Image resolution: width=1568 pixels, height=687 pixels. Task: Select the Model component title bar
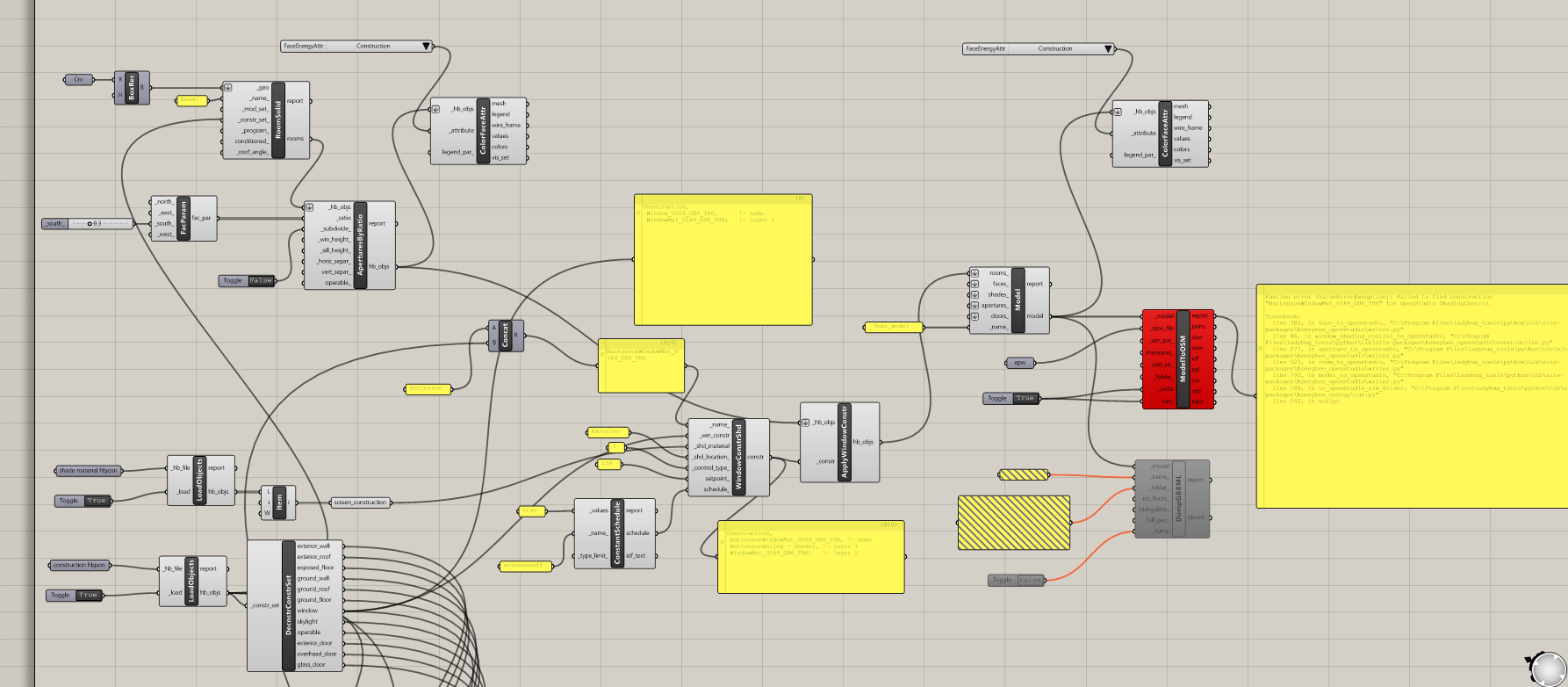1018,300
